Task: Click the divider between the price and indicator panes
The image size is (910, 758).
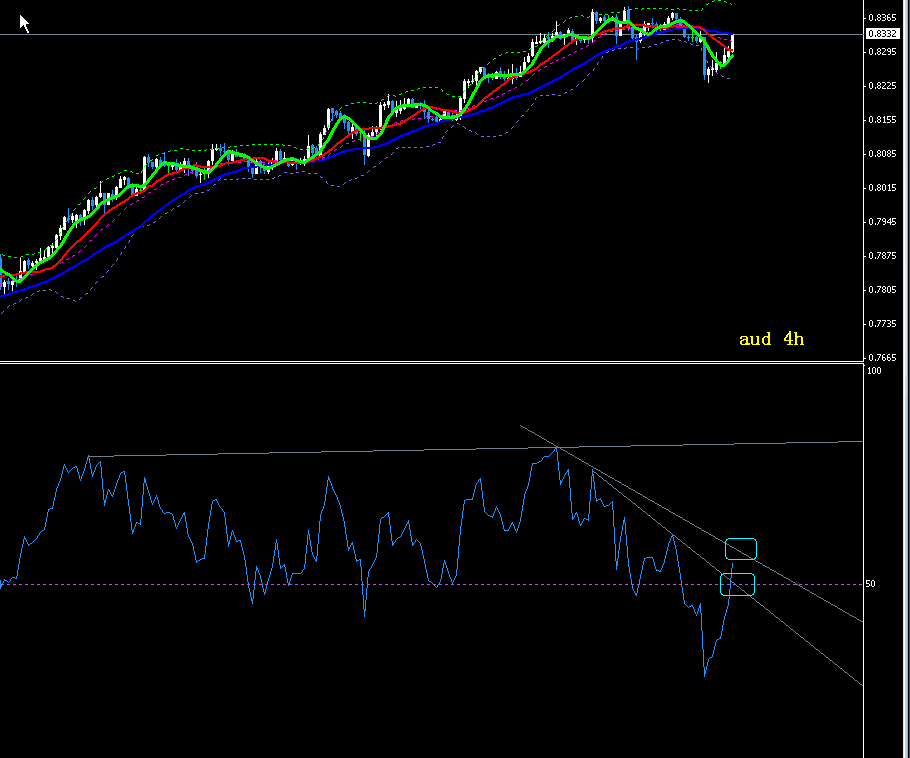Action: click(x=430, y=362)
